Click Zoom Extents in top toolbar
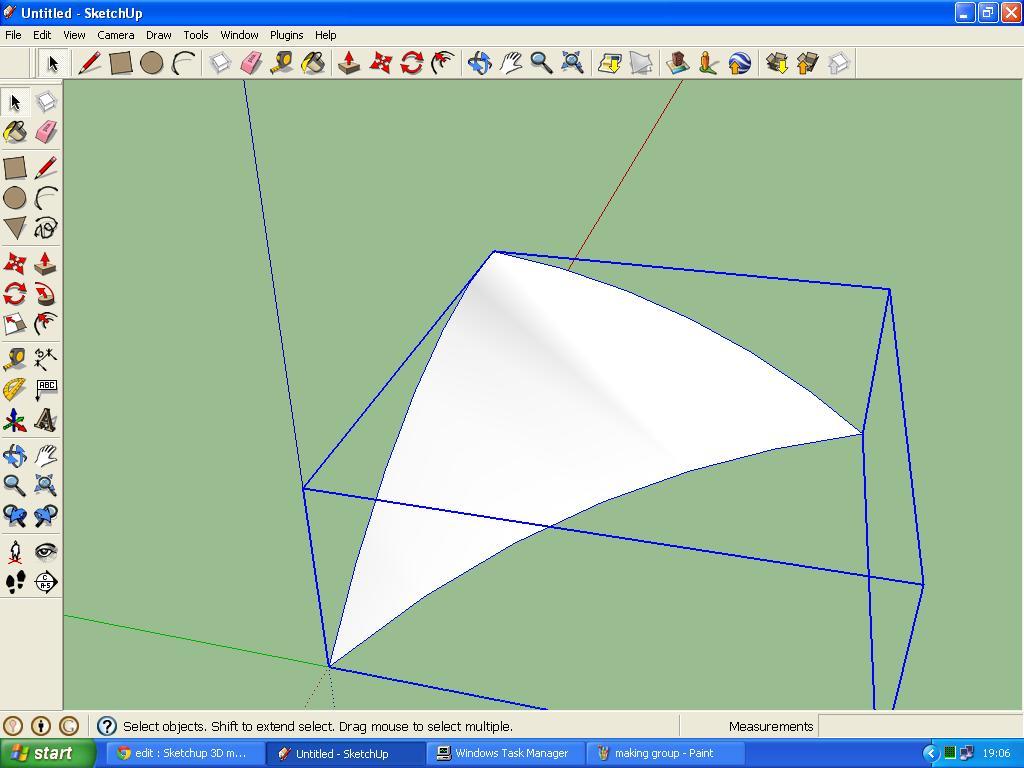 [x=572, y=63]
